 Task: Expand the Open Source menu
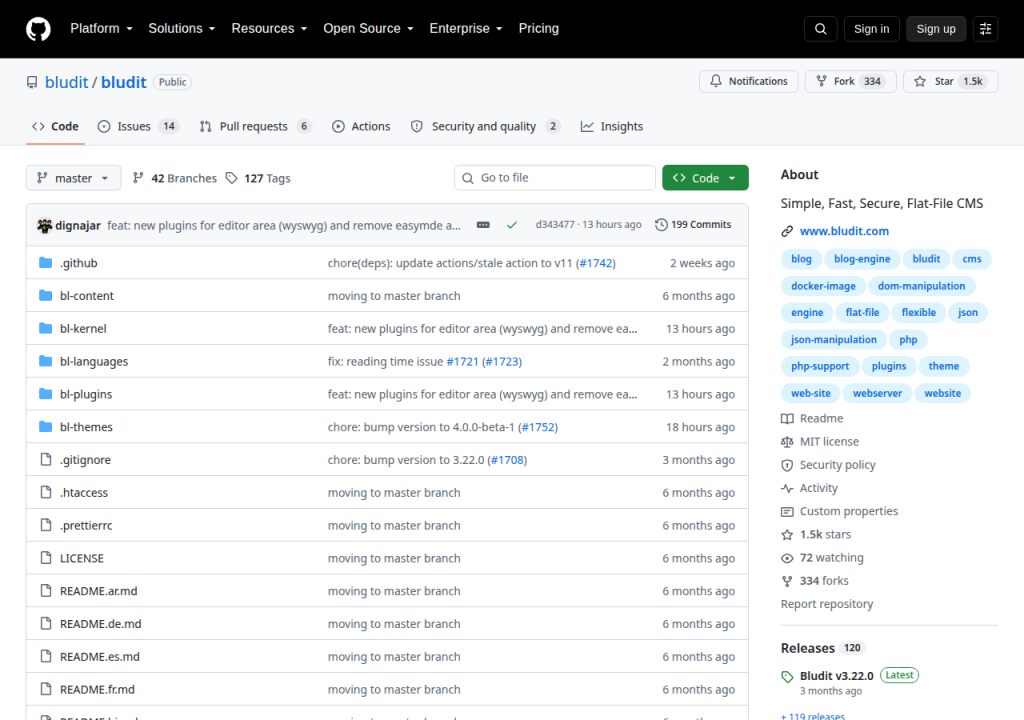368,29
